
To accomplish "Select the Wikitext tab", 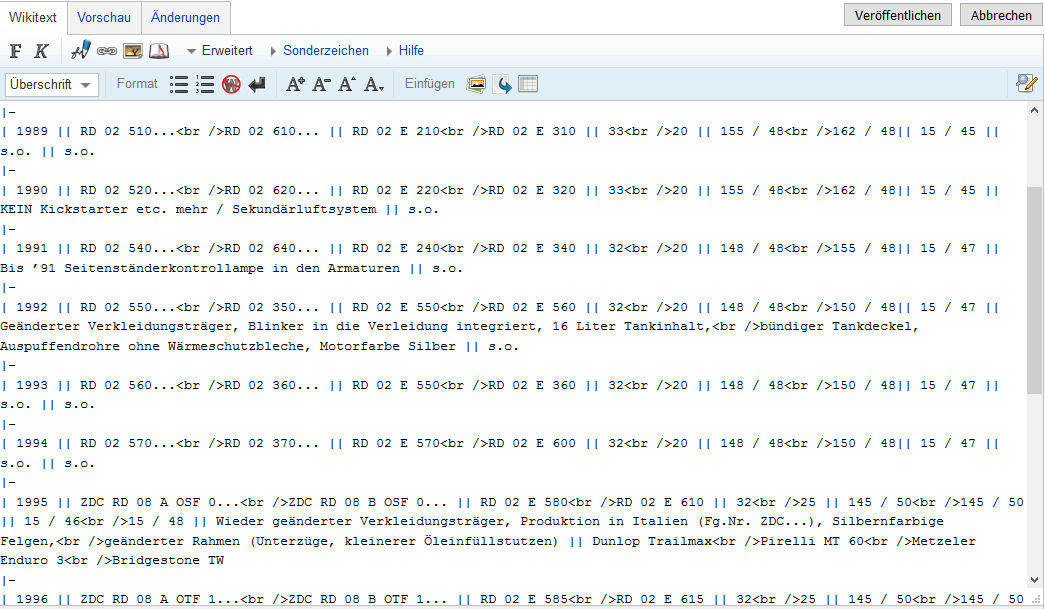I will tap(33, 17).
